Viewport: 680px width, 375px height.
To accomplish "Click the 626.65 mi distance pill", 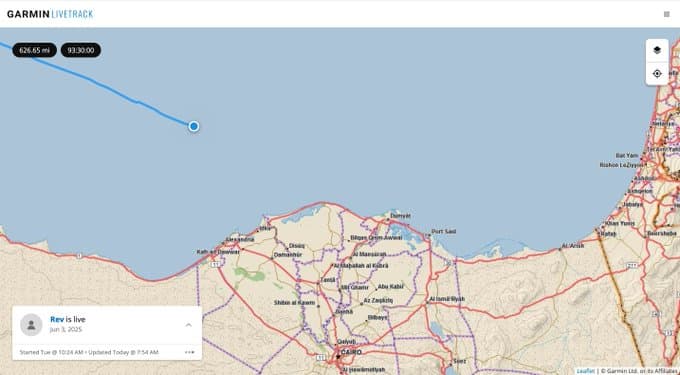I will click(34, 50).
